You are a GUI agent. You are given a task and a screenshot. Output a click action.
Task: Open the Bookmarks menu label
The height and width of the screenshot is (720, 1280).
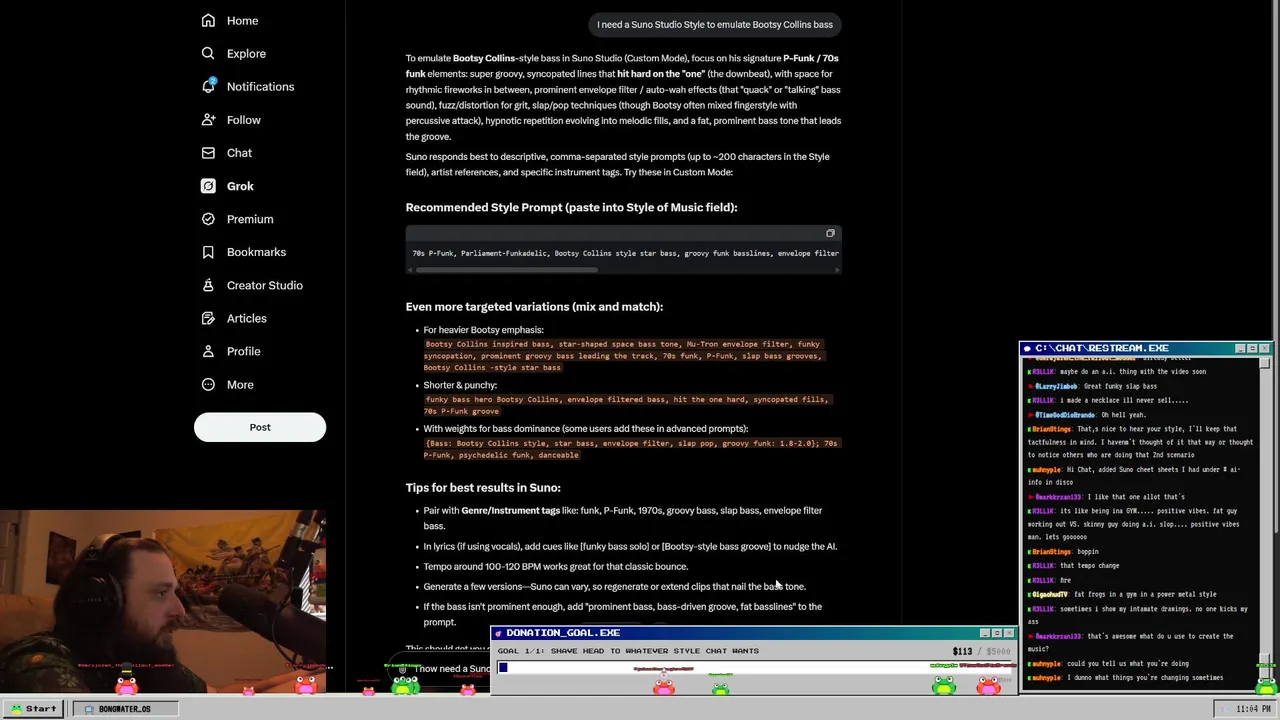coord(256,251)
